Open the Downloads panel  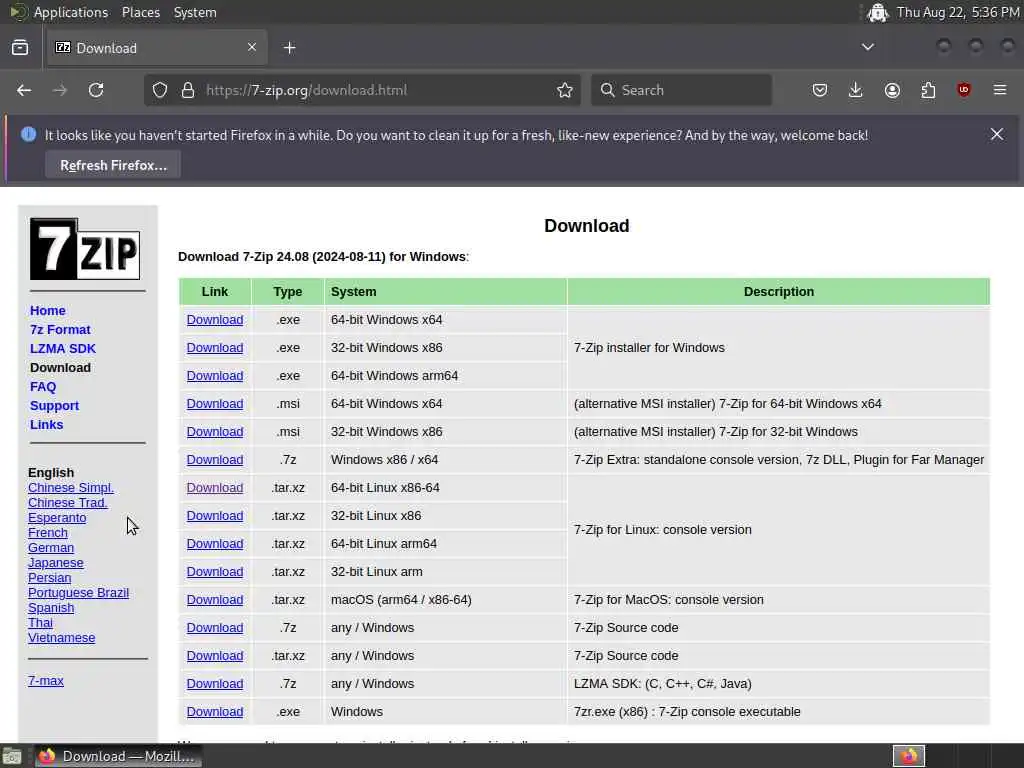pyautogui.click(x=856, y=90)
